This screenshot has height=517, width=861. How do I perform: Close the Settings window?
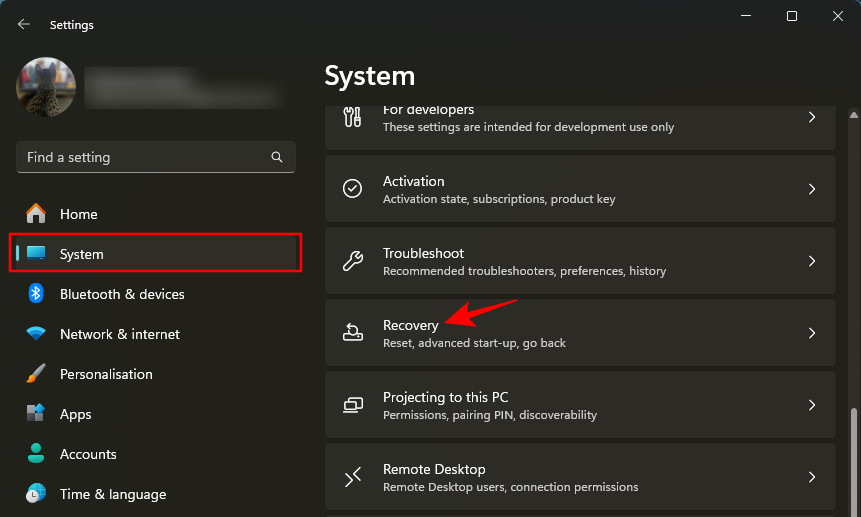(837, 16)
